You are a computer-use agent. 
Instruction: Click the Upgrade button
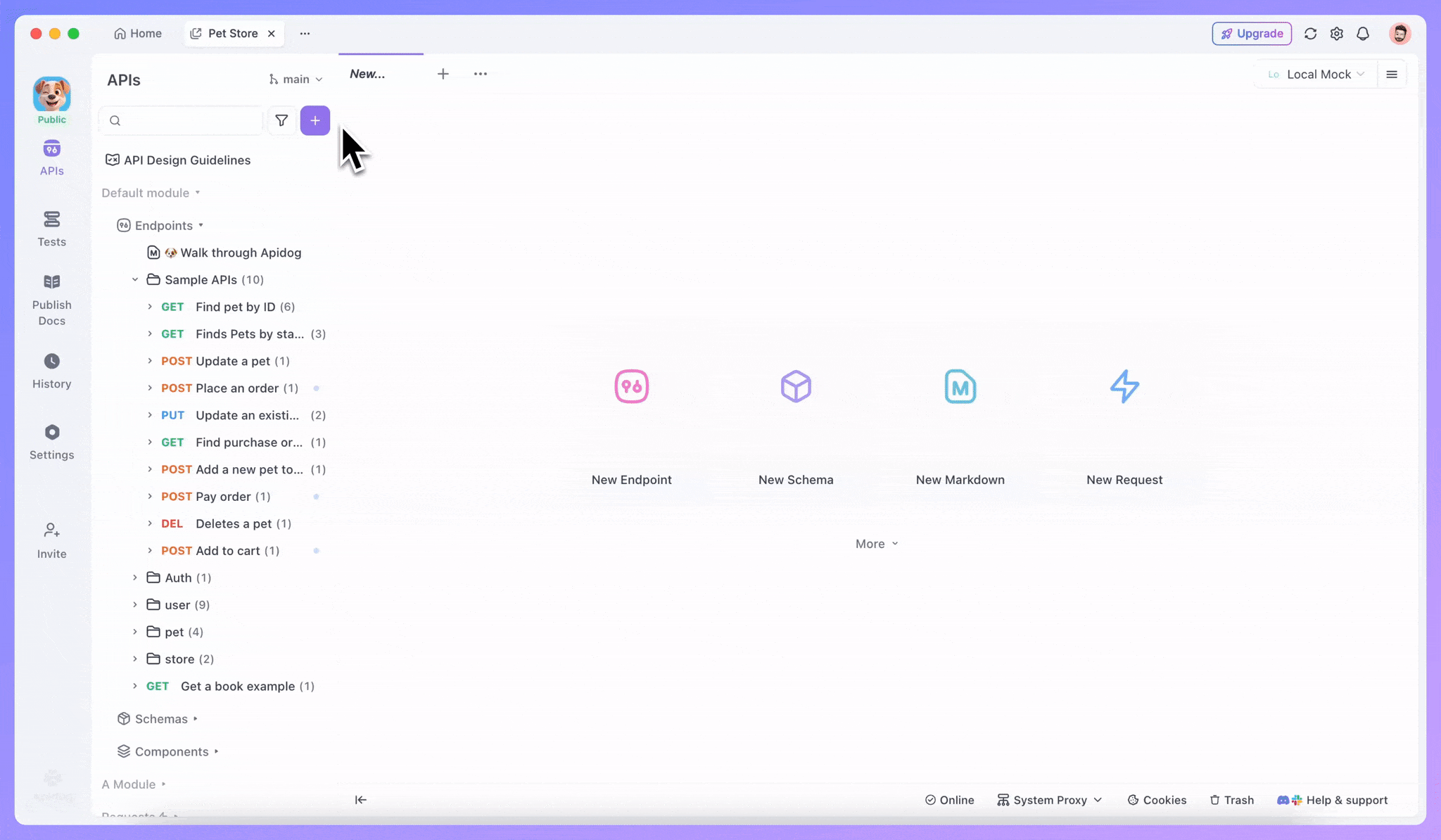pos(1252,33)
